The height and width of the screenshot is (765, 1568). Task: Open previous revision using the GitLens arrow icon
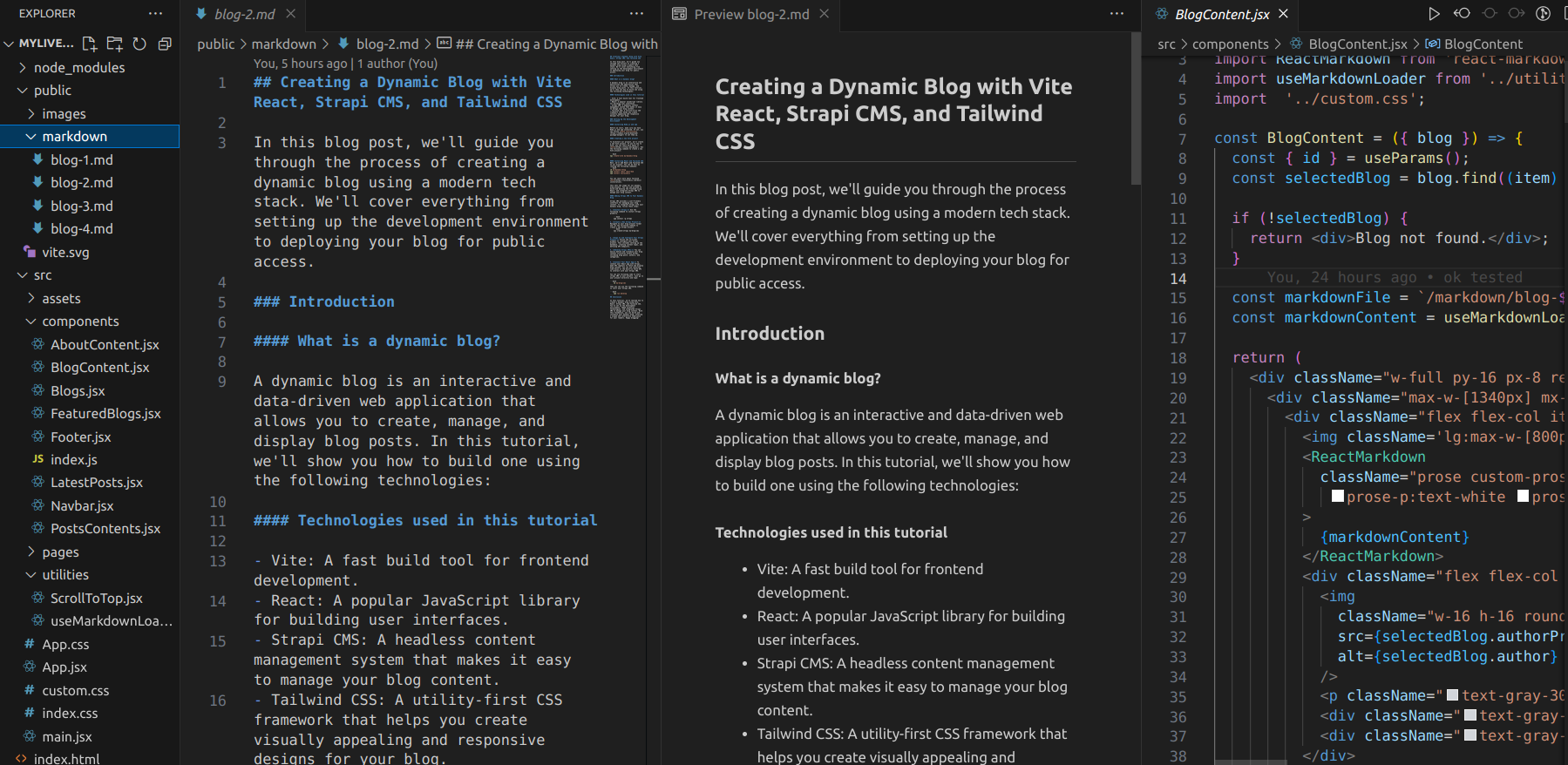pyautogui.click(x=1462, y=14)
